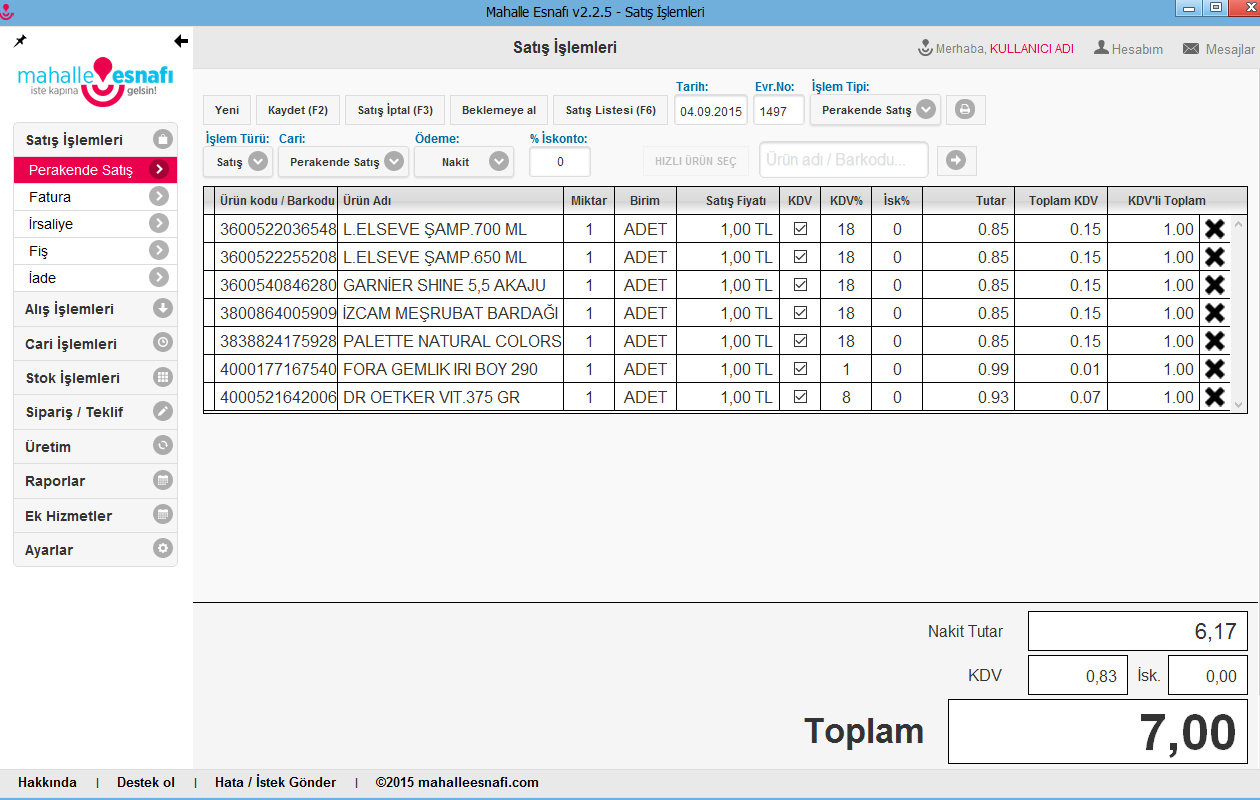The width and height of the screenshot is (1260, 800).
Task: Open Ayarlar menu section
Action: (x=95, y=550)
